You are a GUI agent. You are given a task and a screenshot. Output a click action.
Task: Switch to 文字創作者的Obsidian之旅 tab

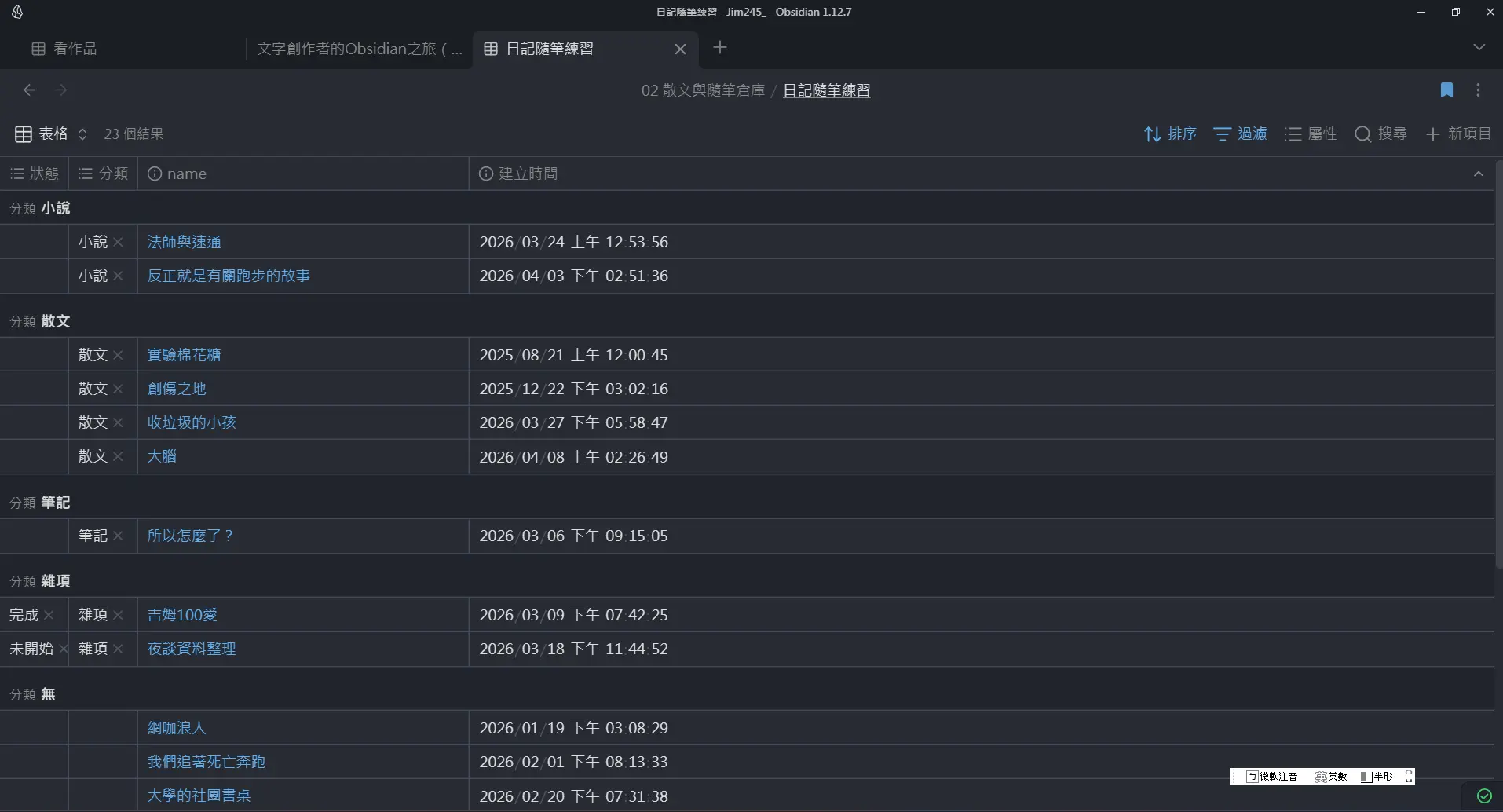tap(359, 49)
